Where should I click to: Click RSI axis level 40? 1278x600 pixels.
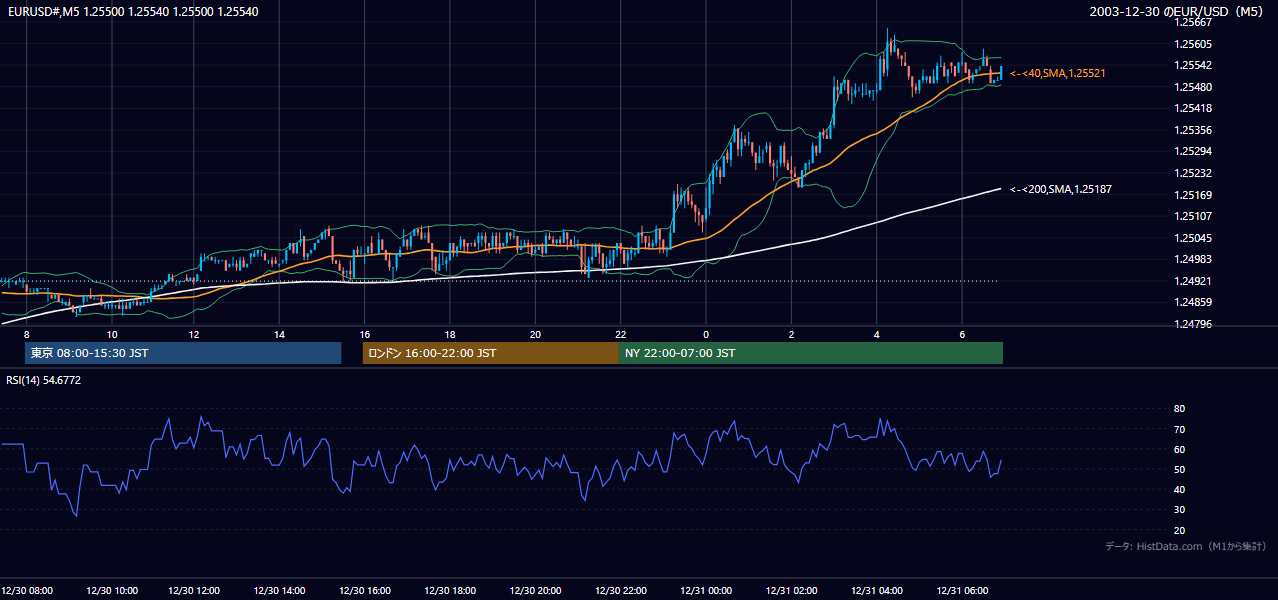pyautogui.click(x=1179, y=489)
